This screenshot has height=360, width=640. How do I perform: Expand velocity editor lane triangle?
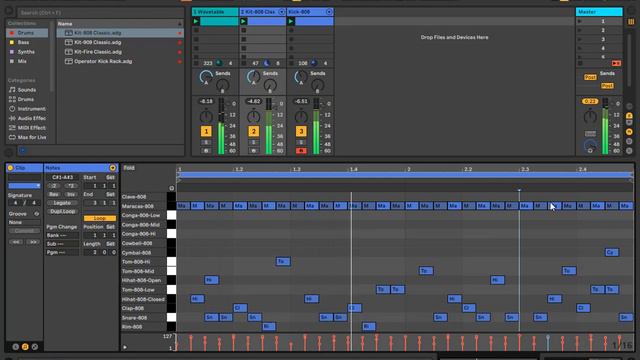(125, 347)
